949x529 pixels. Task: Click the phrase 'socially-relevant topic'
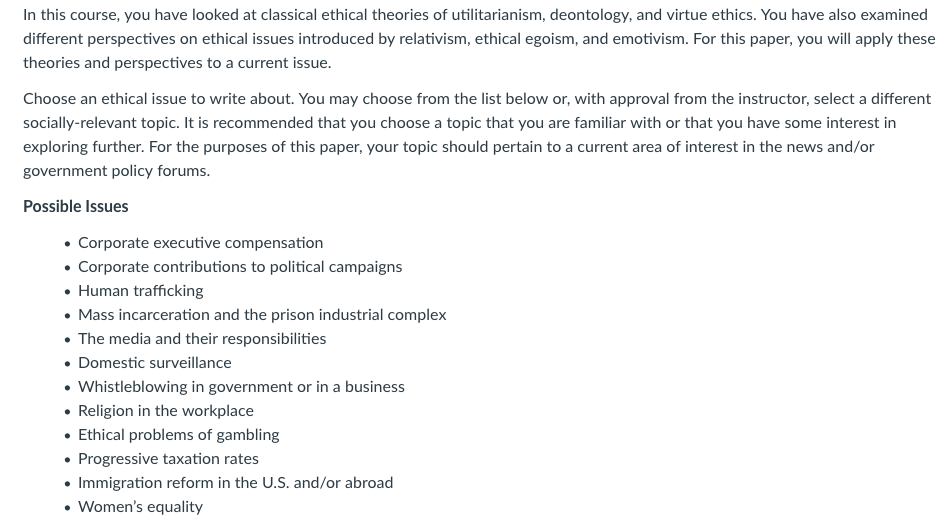coord(100,123)
